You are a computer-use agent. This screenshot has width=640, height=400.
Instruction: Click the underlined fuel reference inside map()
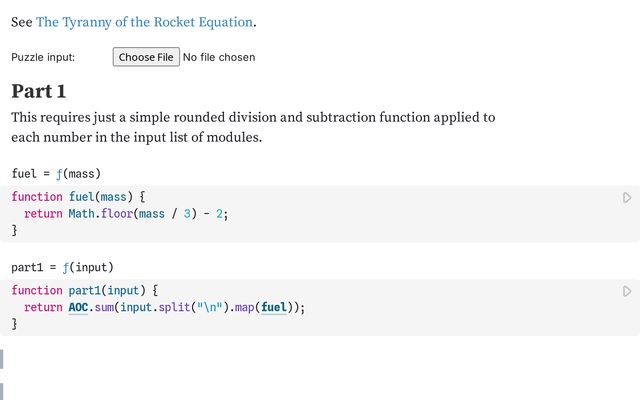pos(274,307)
